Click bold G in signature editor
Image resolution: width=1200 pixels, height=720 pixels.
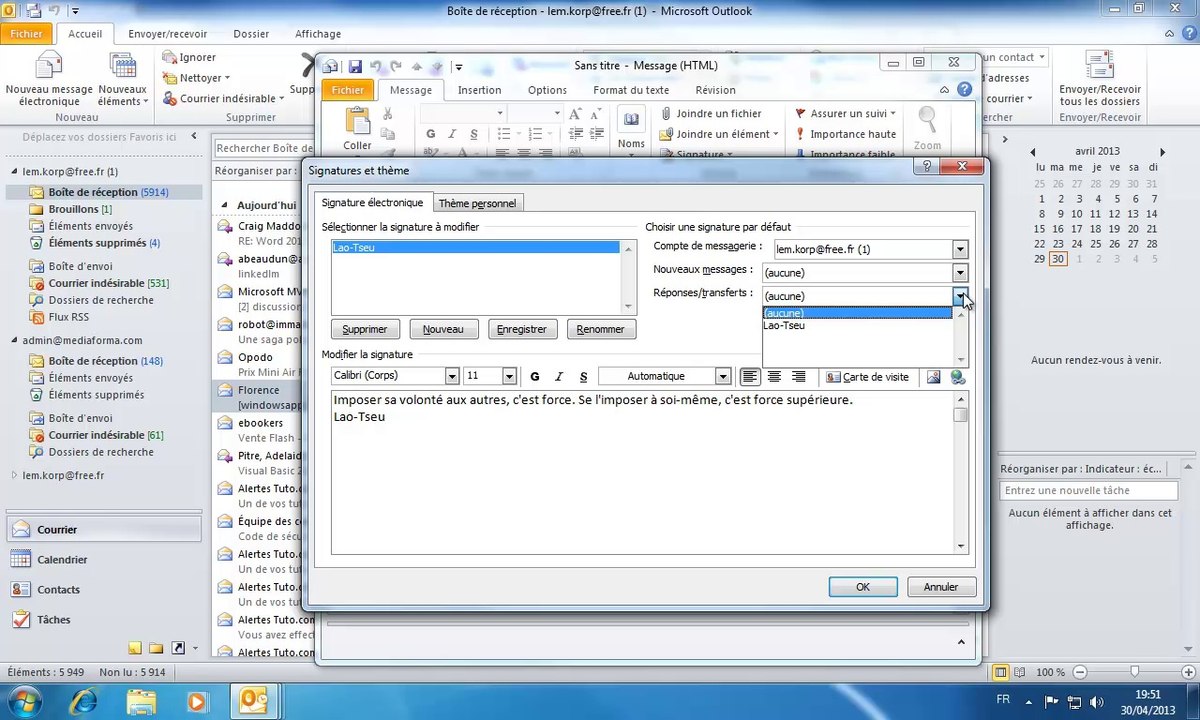[535, 377]
